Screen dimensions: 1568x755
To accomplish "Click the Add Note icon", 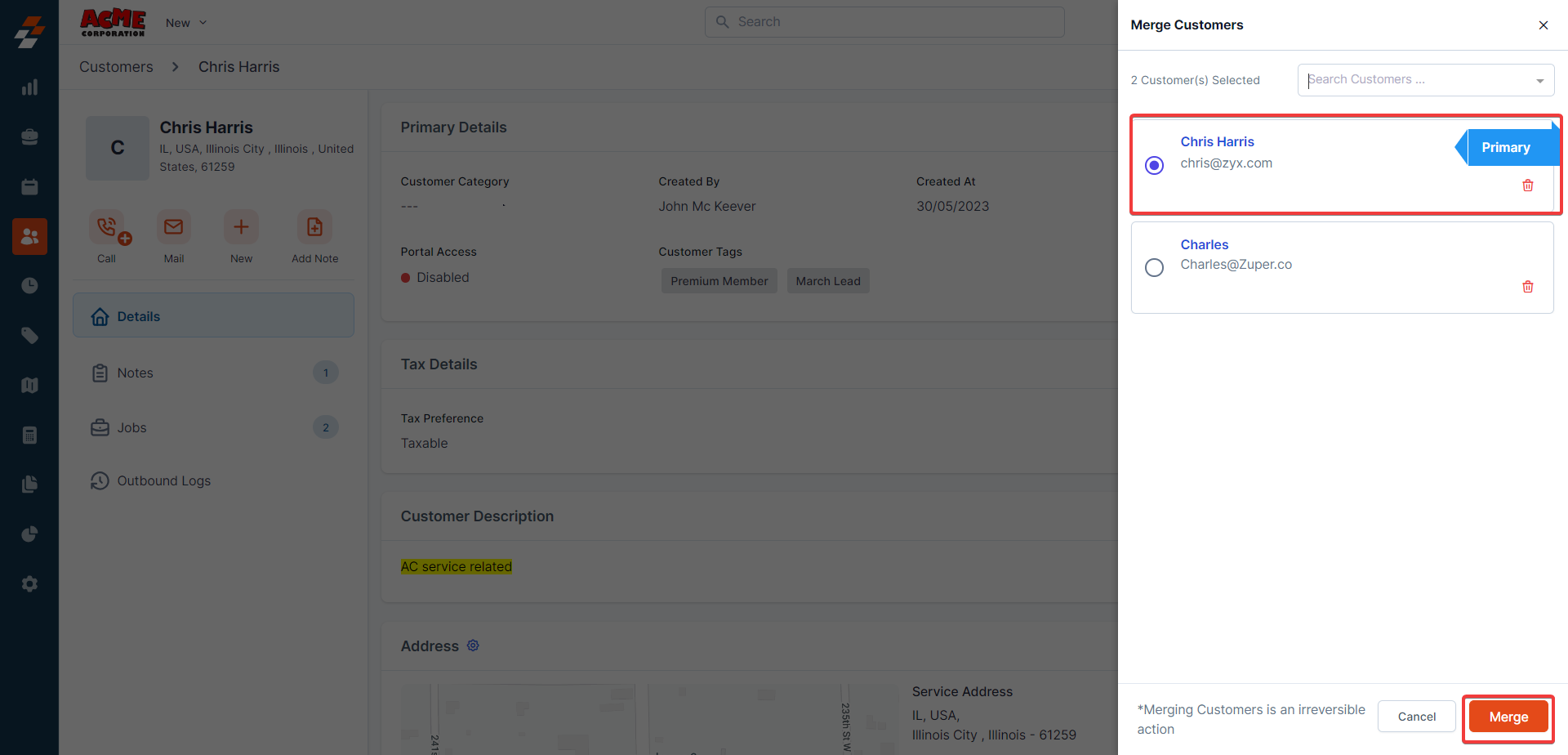I will (x=314, y=227).
